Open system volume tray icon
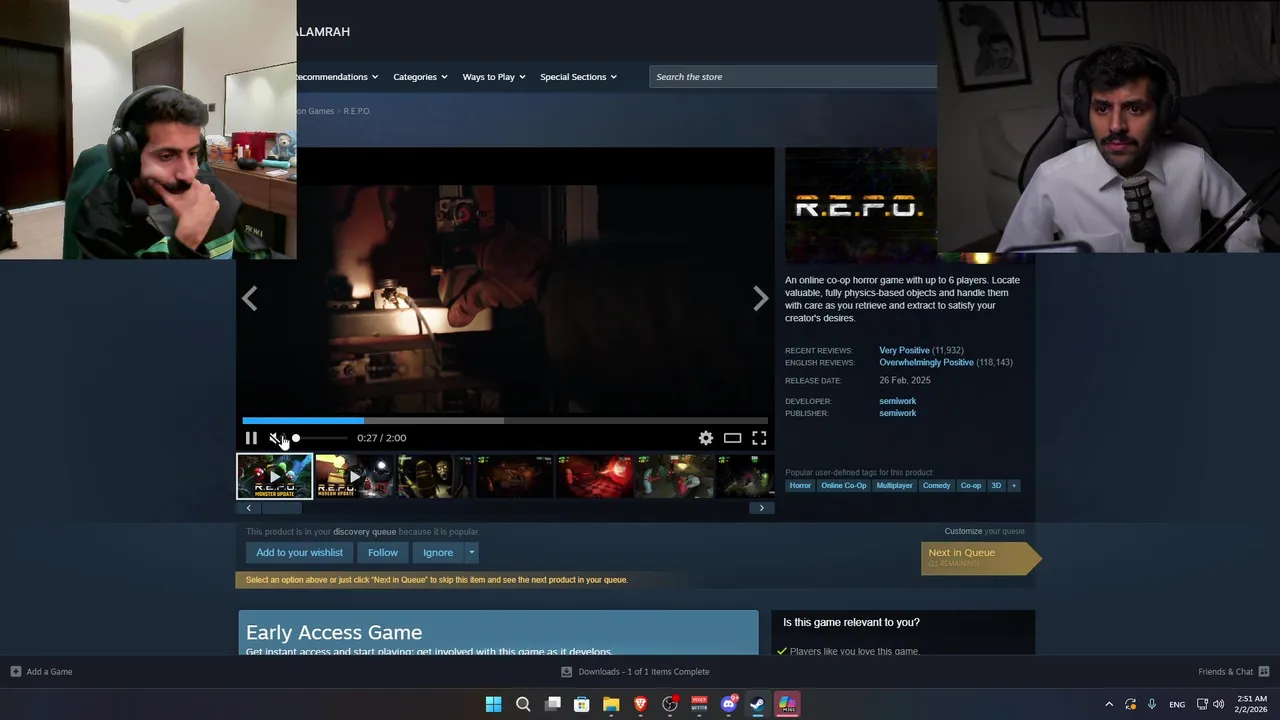 click(1218, 704)
